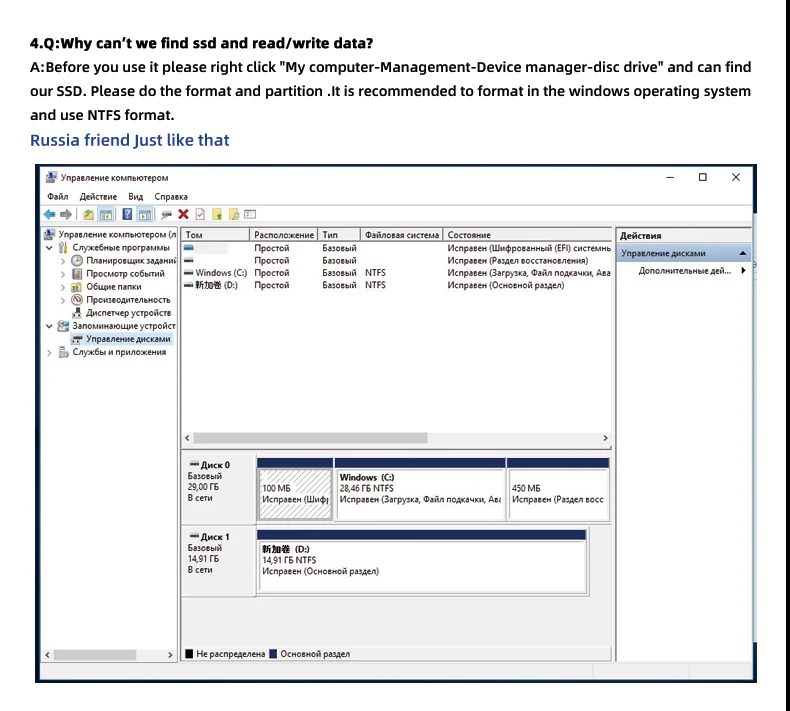
Task: Open the Действие menu
Action: 98,197
